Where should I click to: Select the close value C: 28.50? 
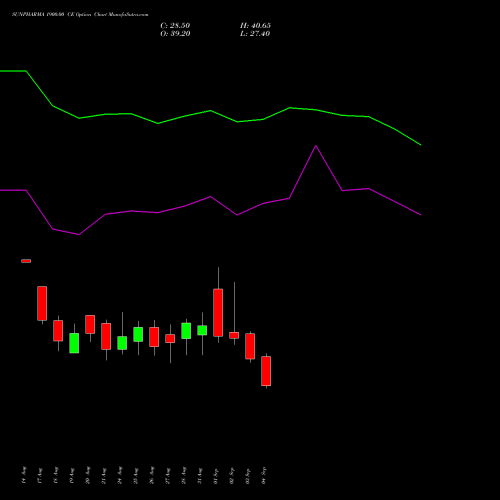(175, 26)
